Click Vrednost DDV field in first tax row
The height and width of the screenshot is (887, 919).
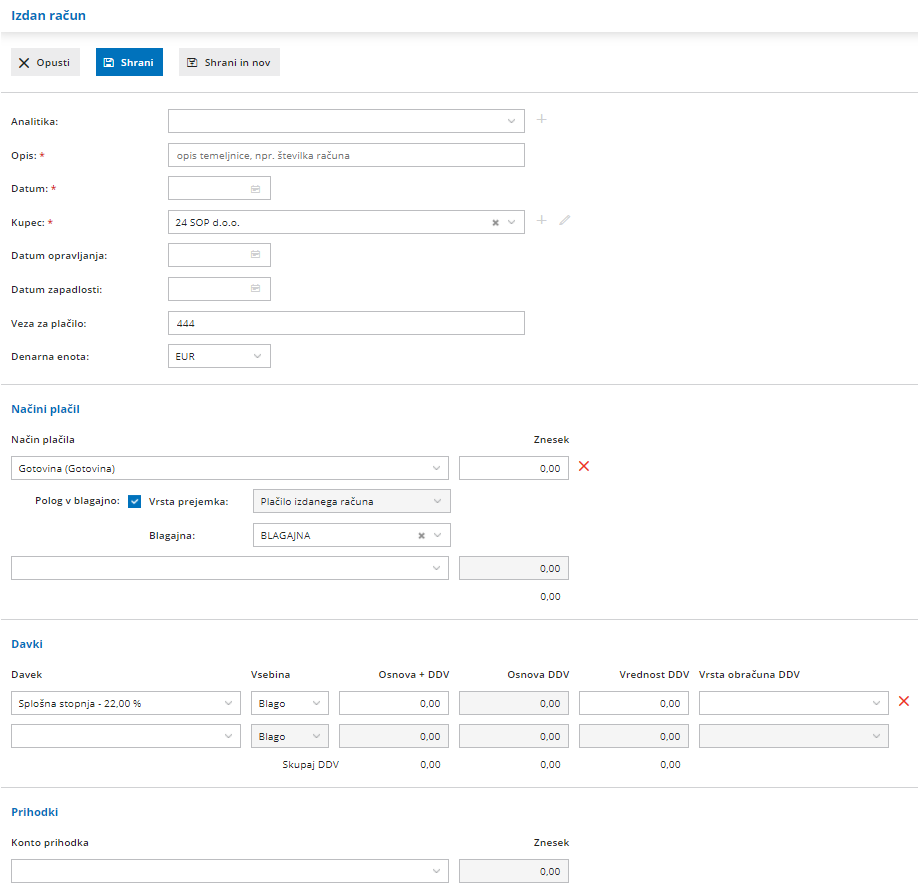click(634, 704)
